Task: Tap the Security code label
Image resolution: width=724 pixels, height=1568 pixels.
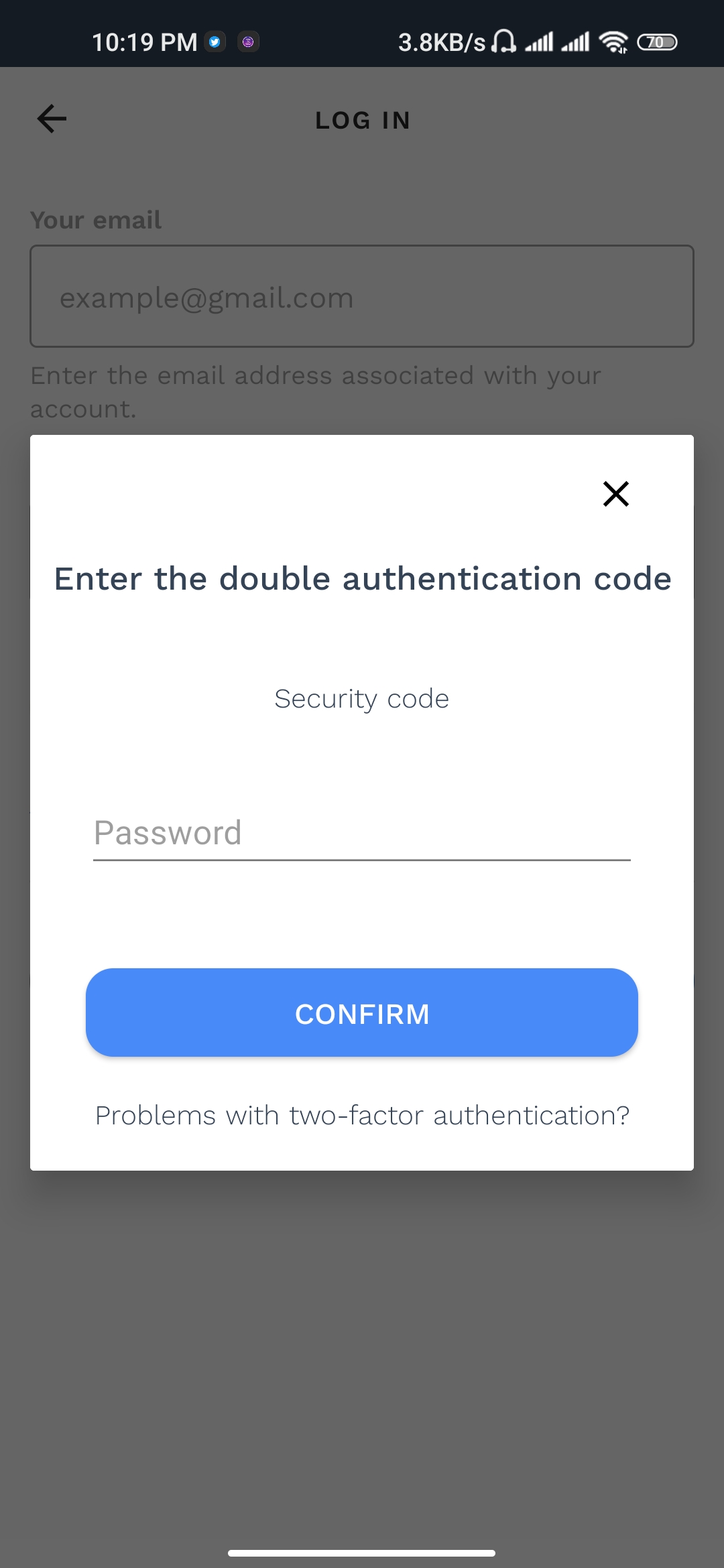Action: [x=362, y=699]
